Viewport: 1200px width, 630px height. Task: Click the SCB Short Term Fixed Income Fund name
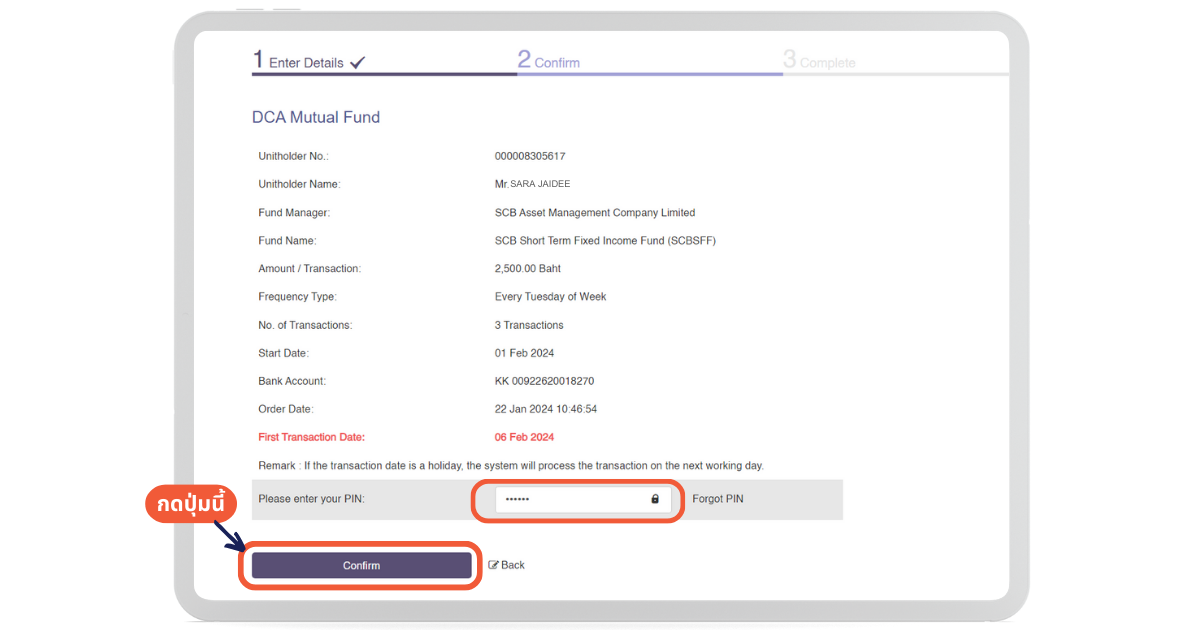(x=605, y=241)
